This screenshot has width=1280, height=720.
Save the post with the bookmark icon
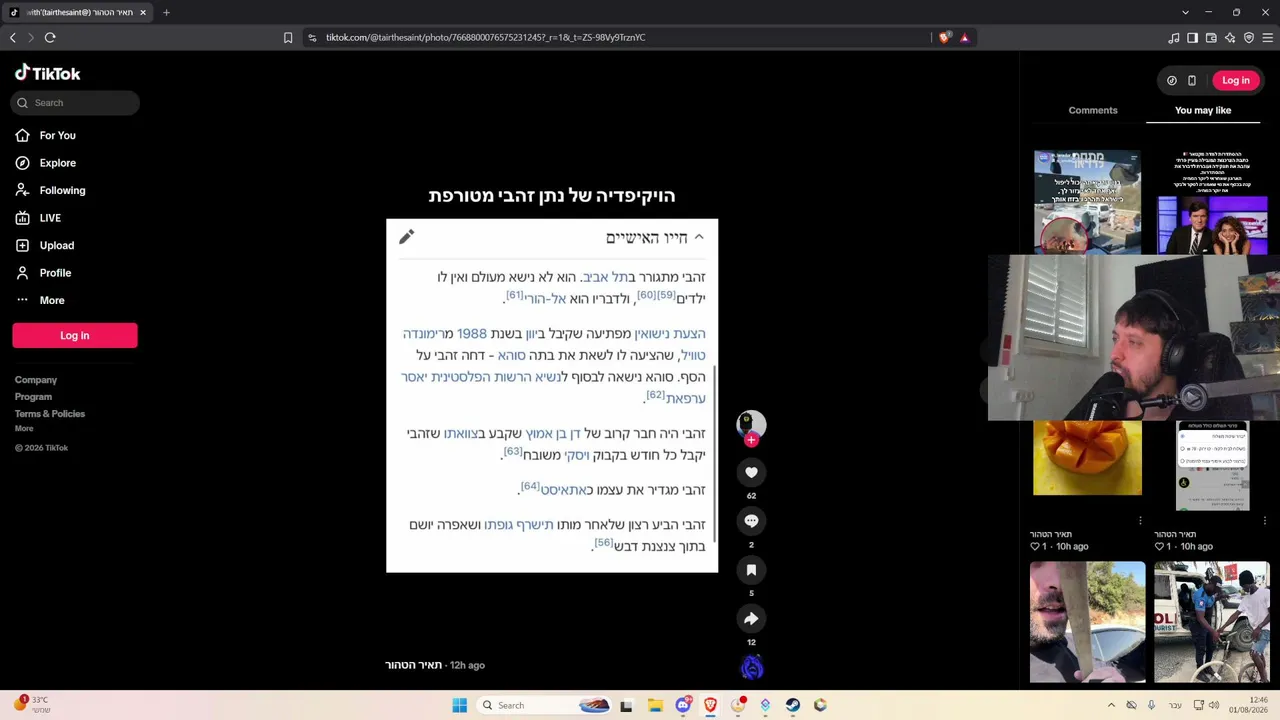[751, 570]
